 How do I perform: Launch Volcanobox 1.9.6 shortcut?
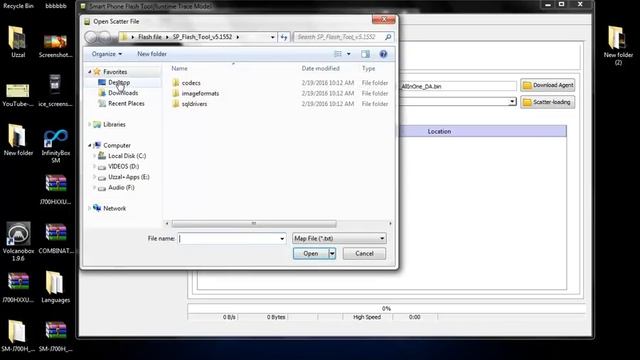18,241
